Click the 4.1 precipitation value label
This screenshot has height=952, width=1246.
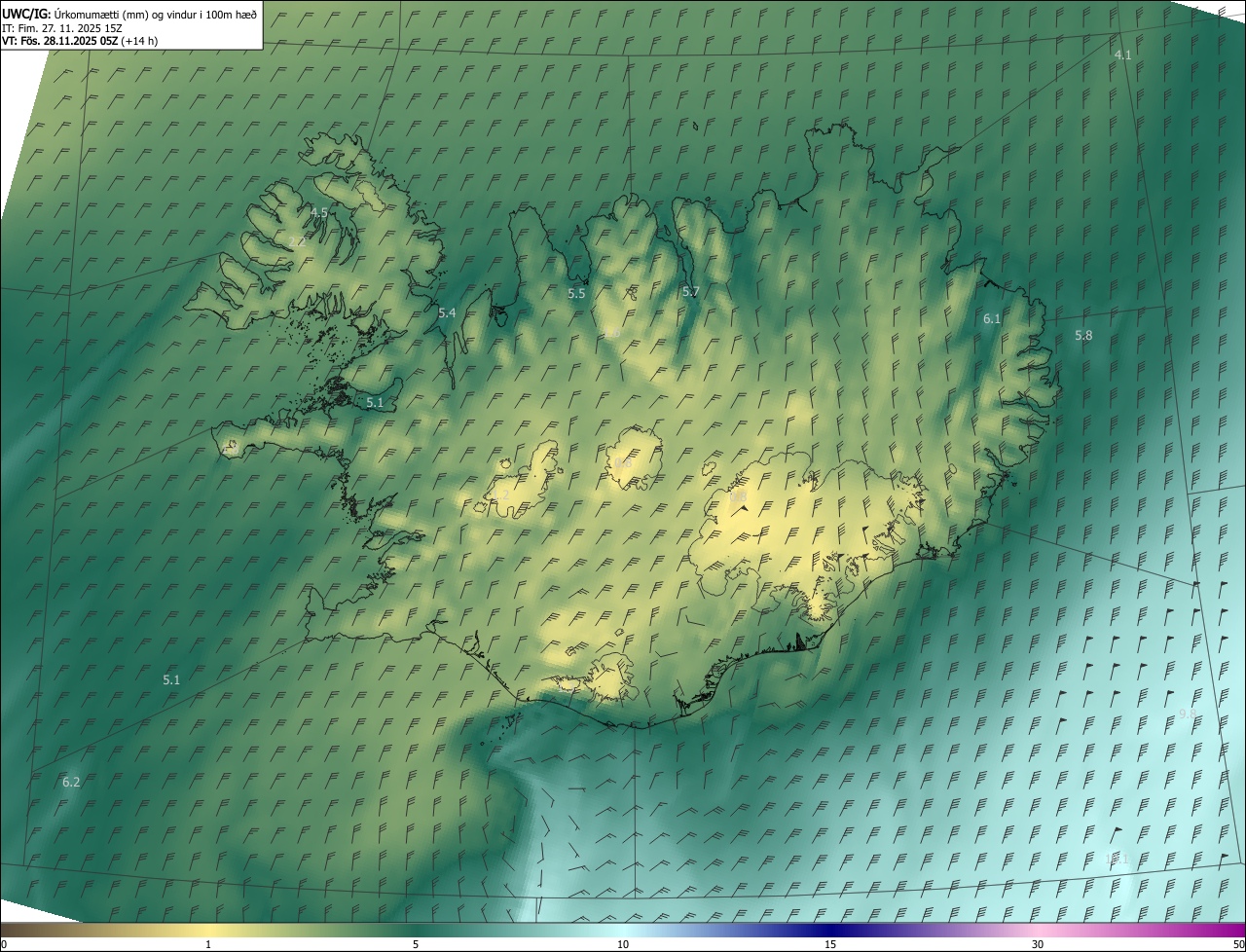click(x=1122, y=55)
